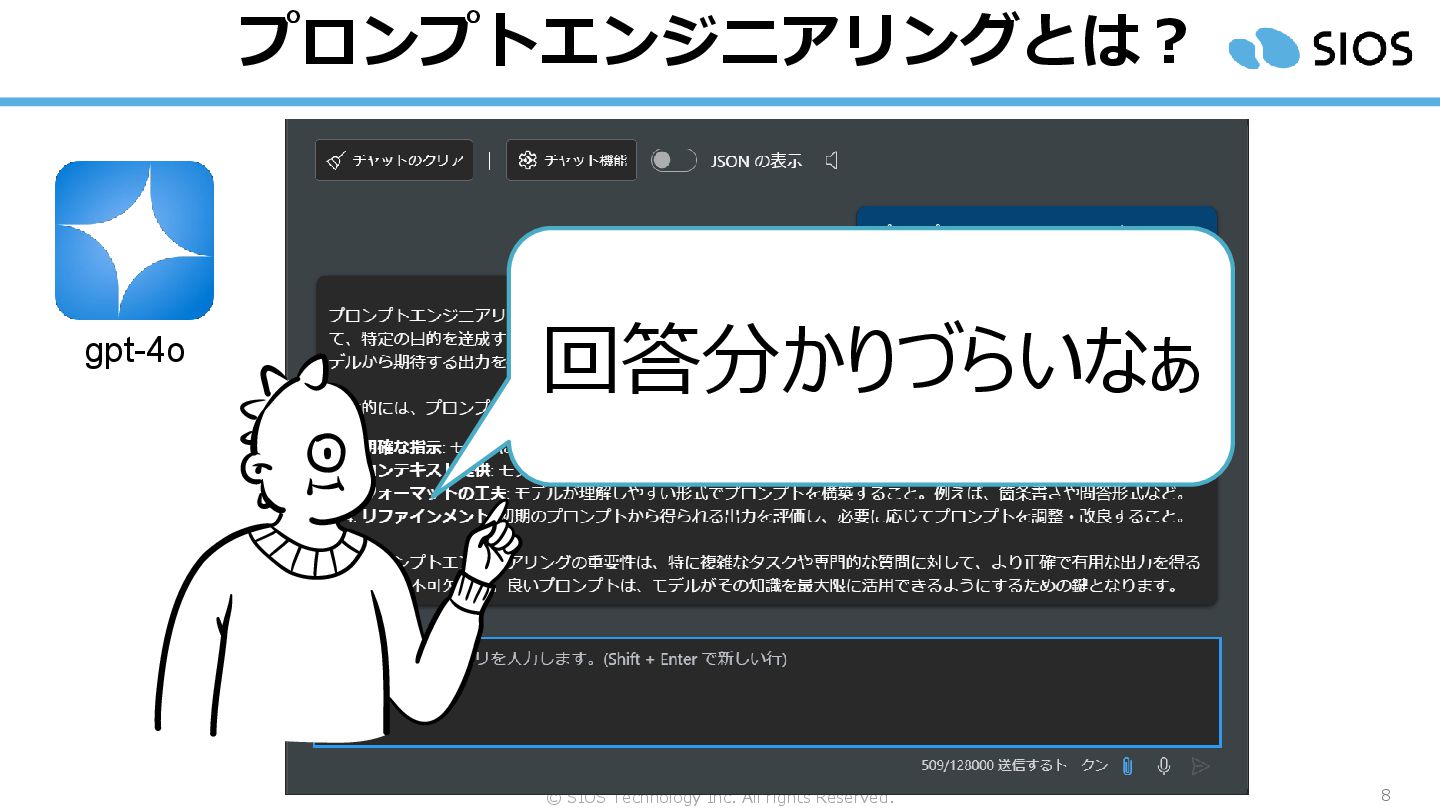Click the paperclip attach icon
Screen dimensions: 1440x810
[1127, 766]
